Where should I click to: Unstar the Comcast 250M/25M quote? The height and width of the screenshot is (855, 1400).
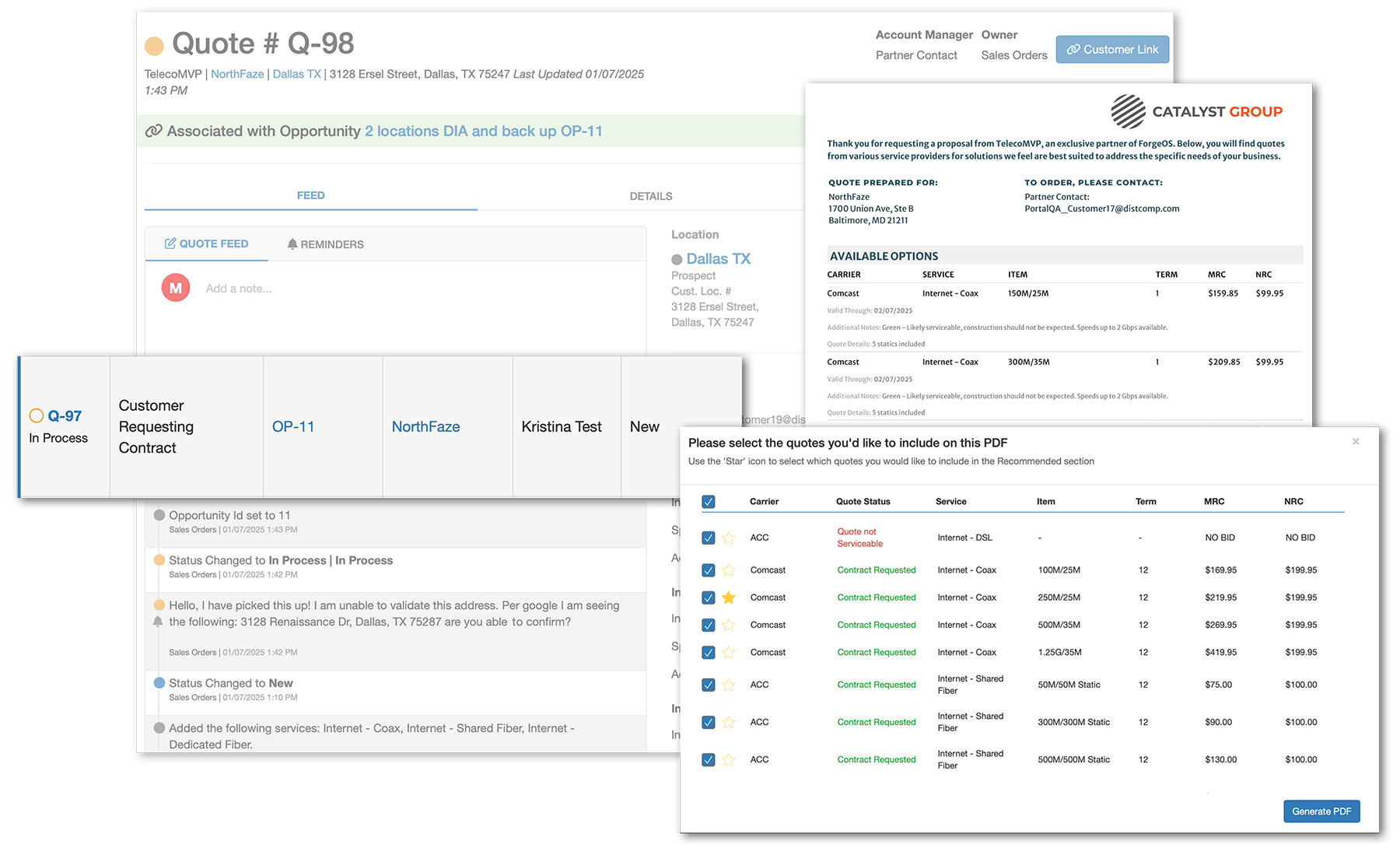coord(729,597)
